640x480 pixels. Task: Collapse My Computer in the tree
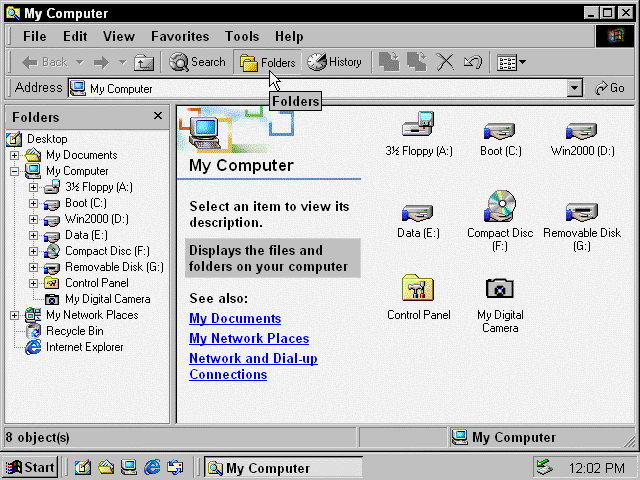pyautogui.click(x=14, y=171)
